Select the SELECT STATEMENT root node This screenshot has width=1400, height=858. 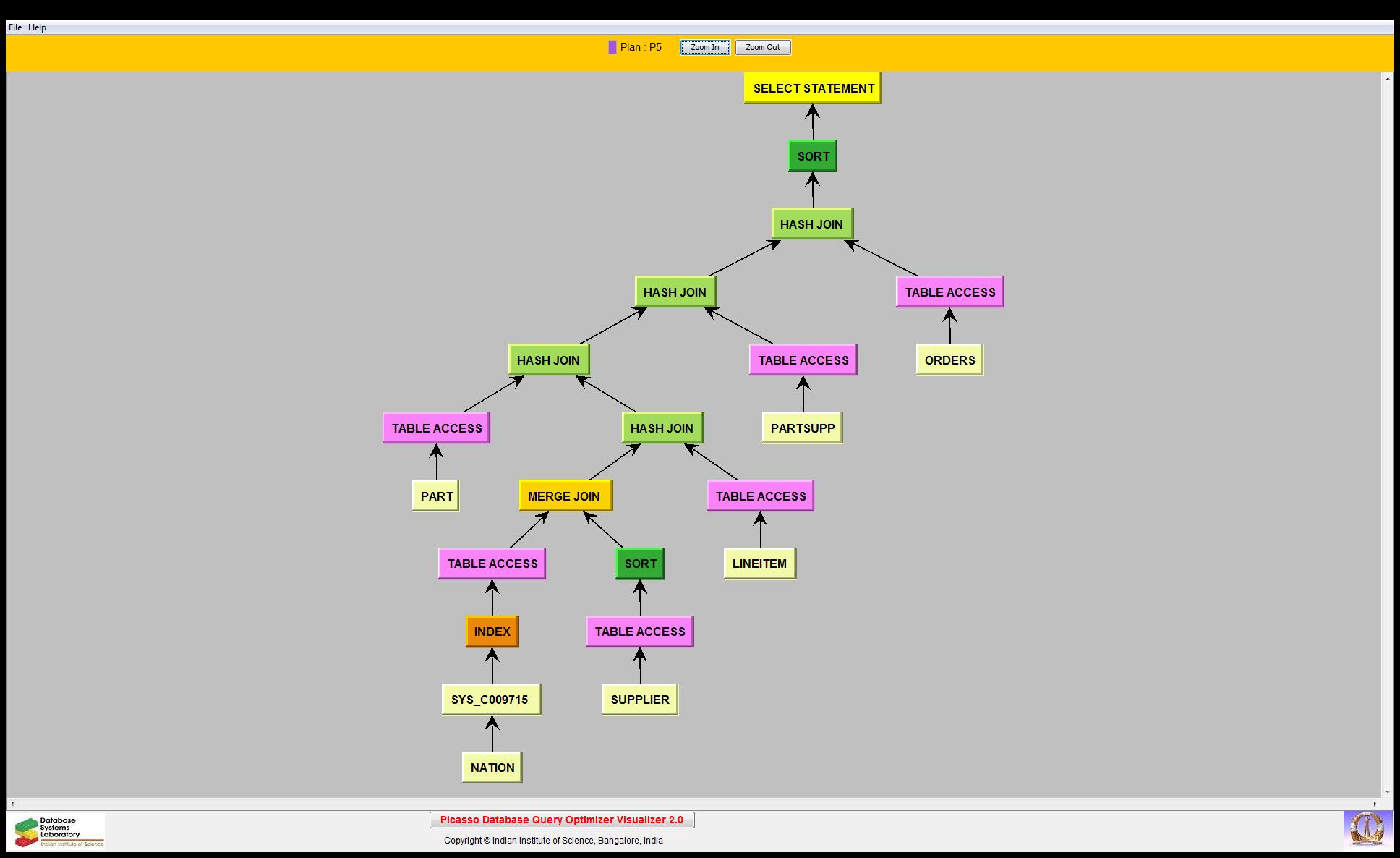(812, 88)
